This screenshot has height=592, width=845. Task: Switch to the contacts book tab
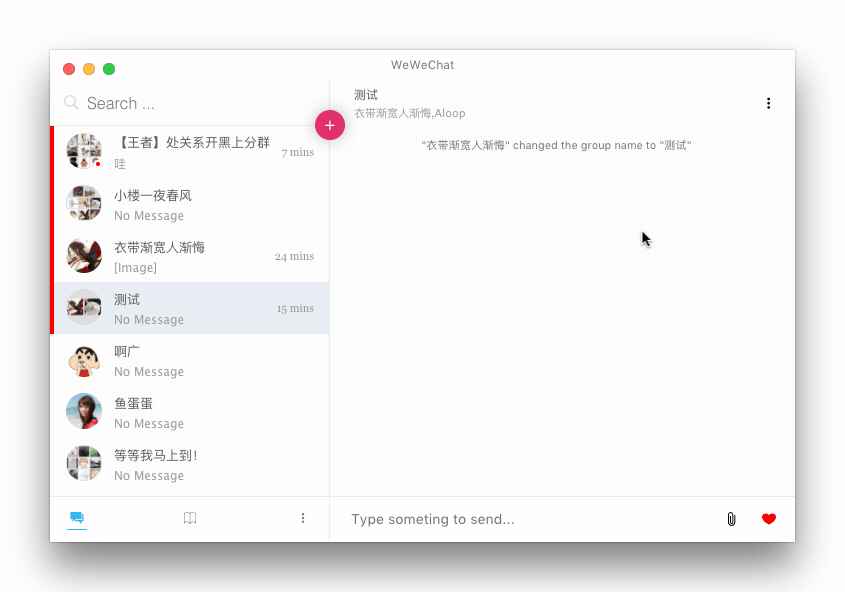point(190,518)
